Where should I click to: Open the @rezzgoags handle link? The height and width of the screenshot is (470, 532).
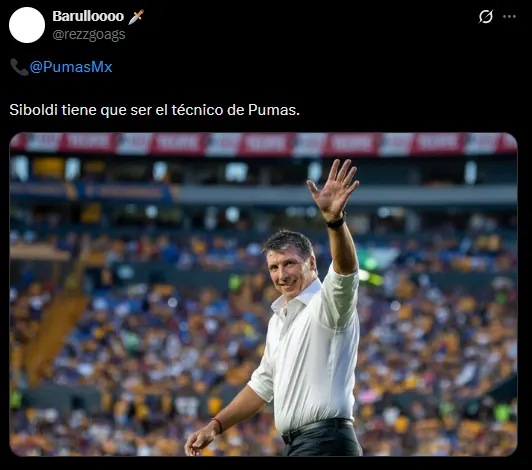coord(89,35)
